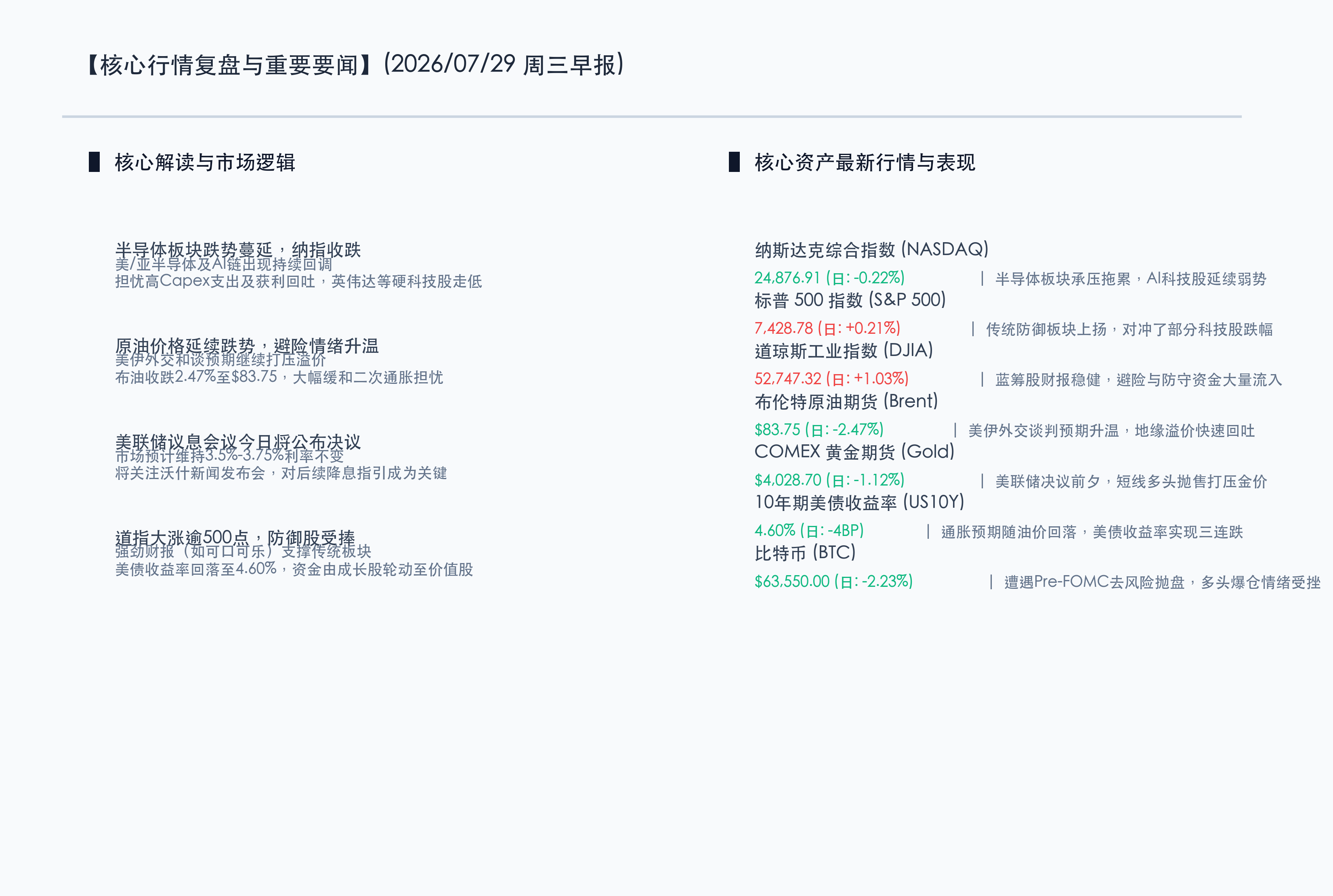Click the yield value 4.60% (日: -4BP)
The height and width of the screenshot is (896, 1333).
point(809,531)
